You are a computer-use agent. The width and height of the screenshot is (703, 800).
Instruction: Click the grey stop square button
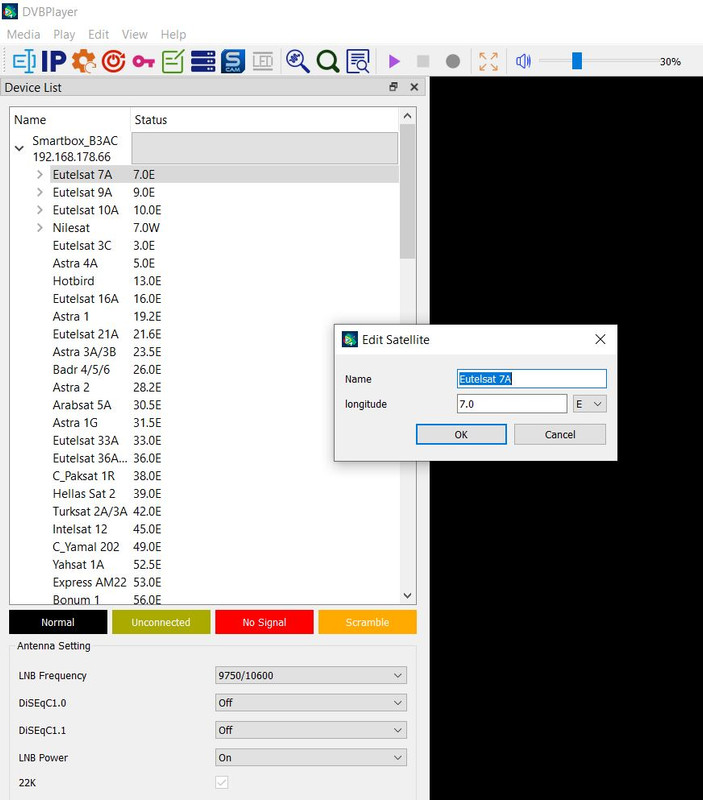pyautogui.click(x=423, y=61)
